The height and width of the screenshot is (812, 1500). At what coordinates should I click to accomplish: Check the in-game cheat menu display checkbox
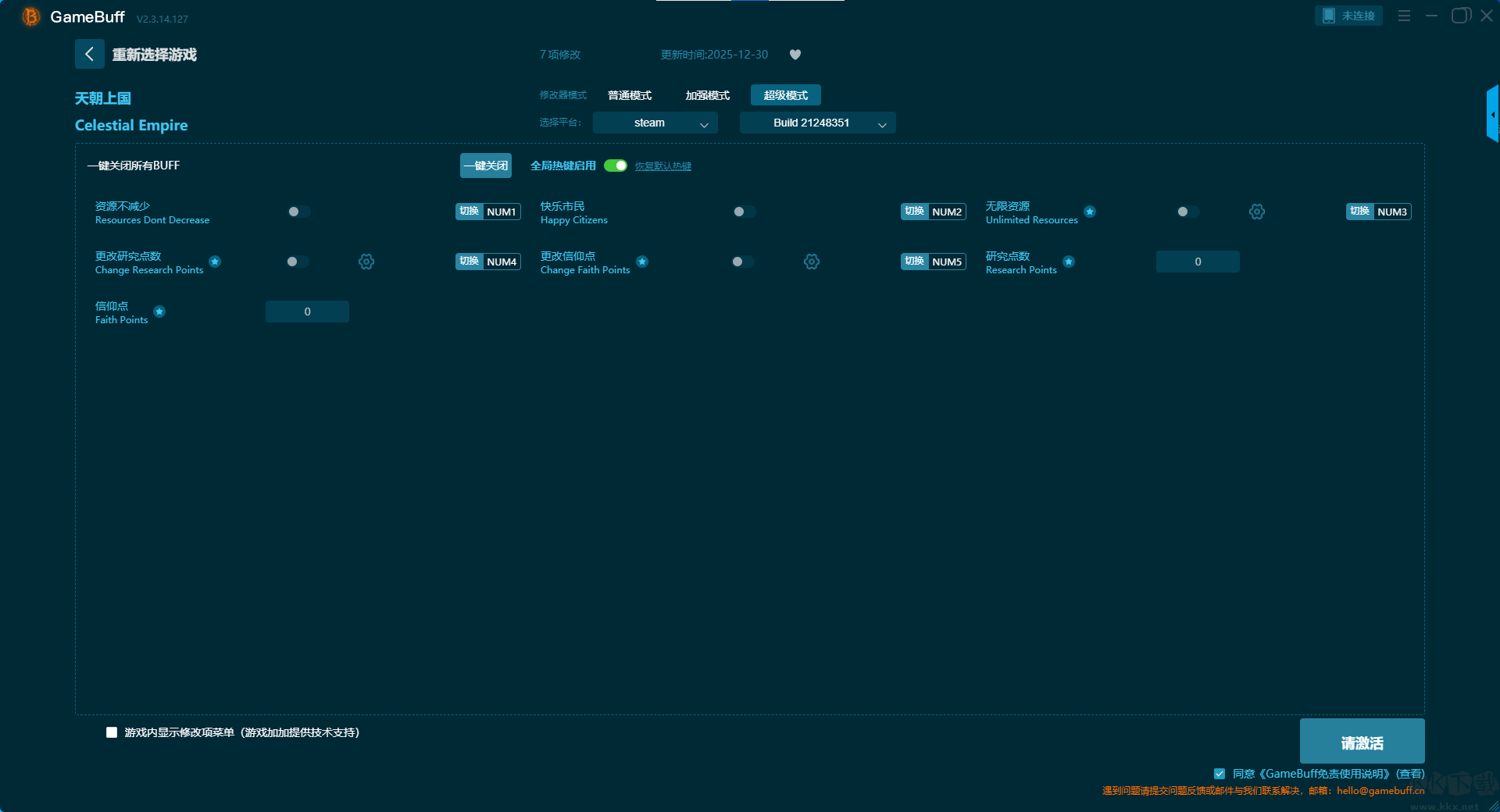click(112, 732)
